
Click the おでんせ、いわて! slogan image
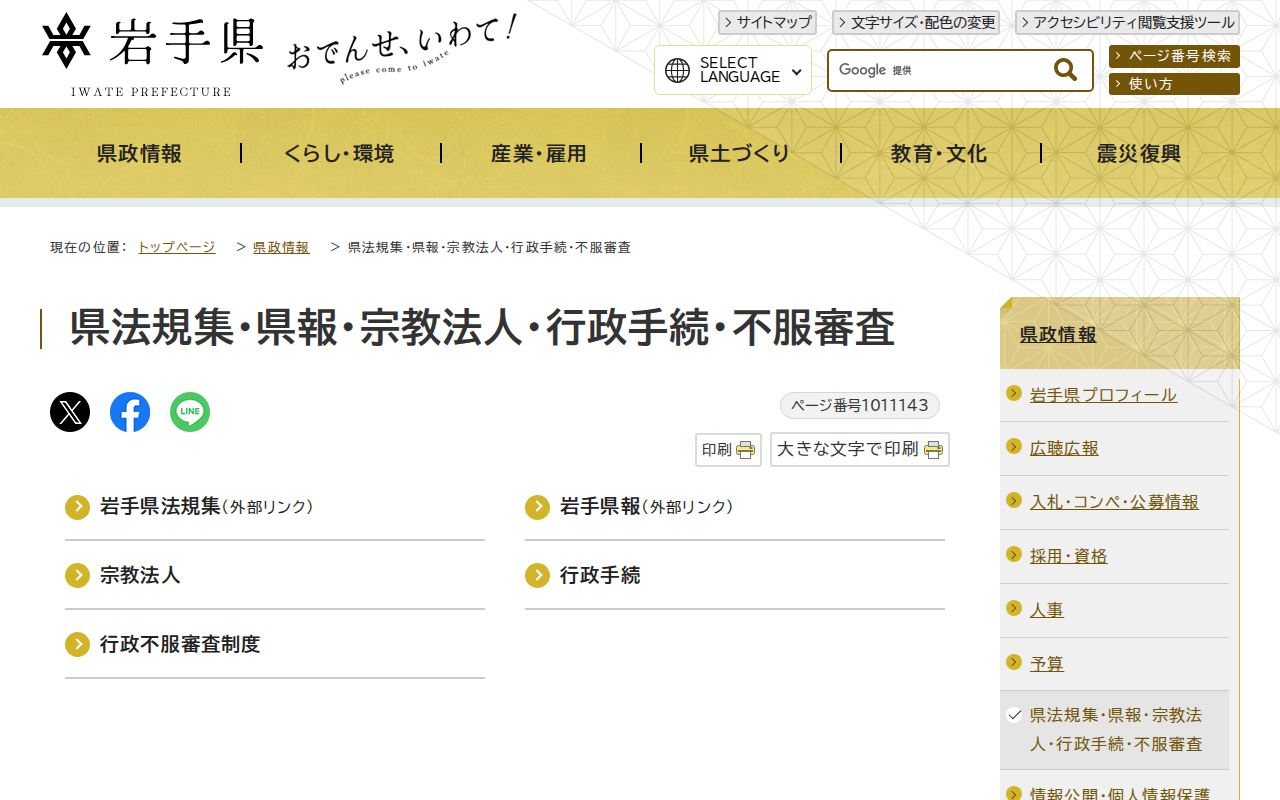(403, 50)
